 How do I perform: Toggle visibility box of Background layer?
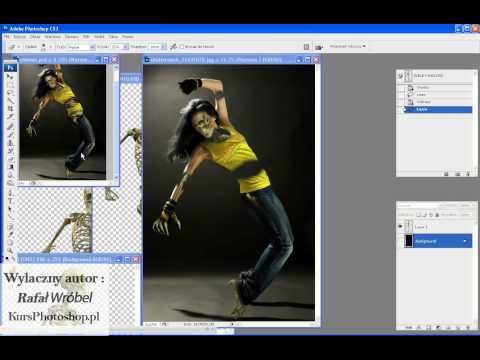400,241
